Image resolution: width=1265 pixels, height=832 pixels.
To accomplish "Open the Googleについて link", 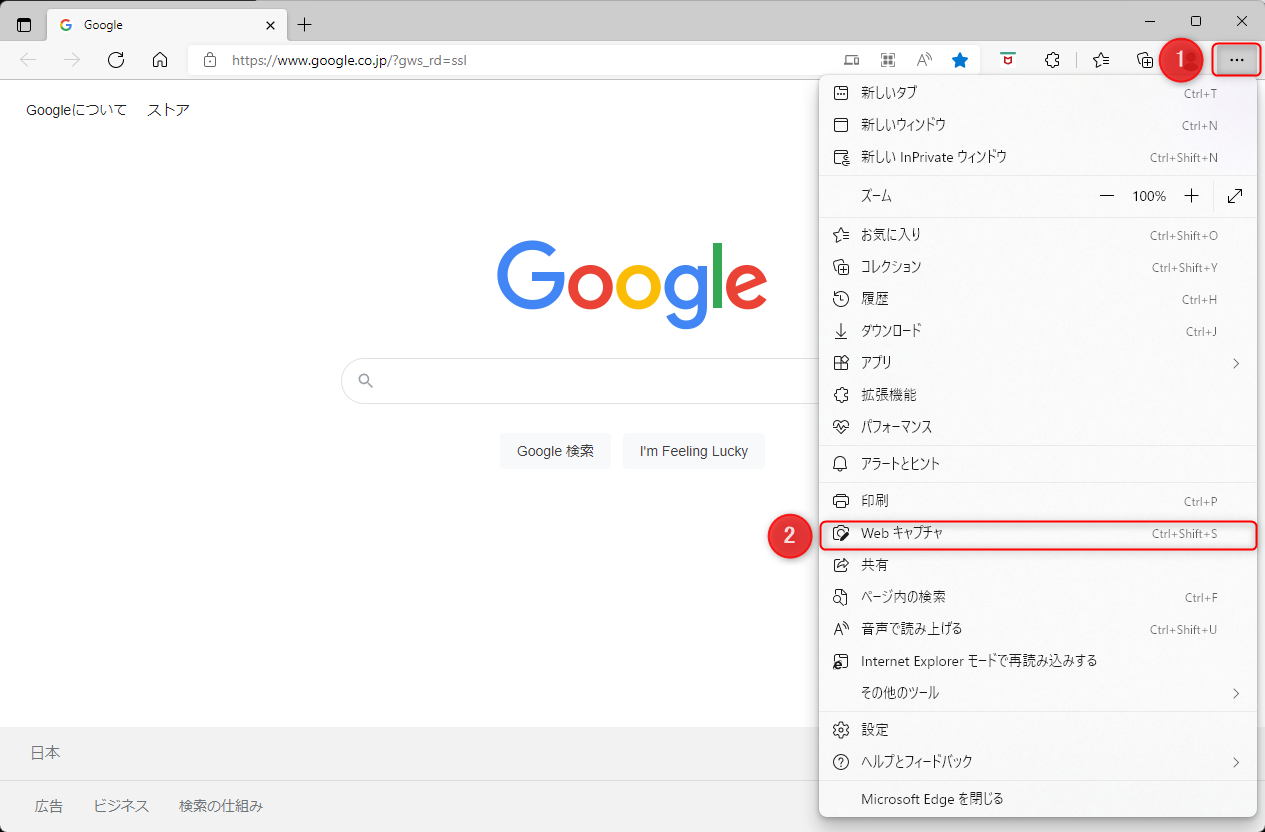I will [76, 110].
